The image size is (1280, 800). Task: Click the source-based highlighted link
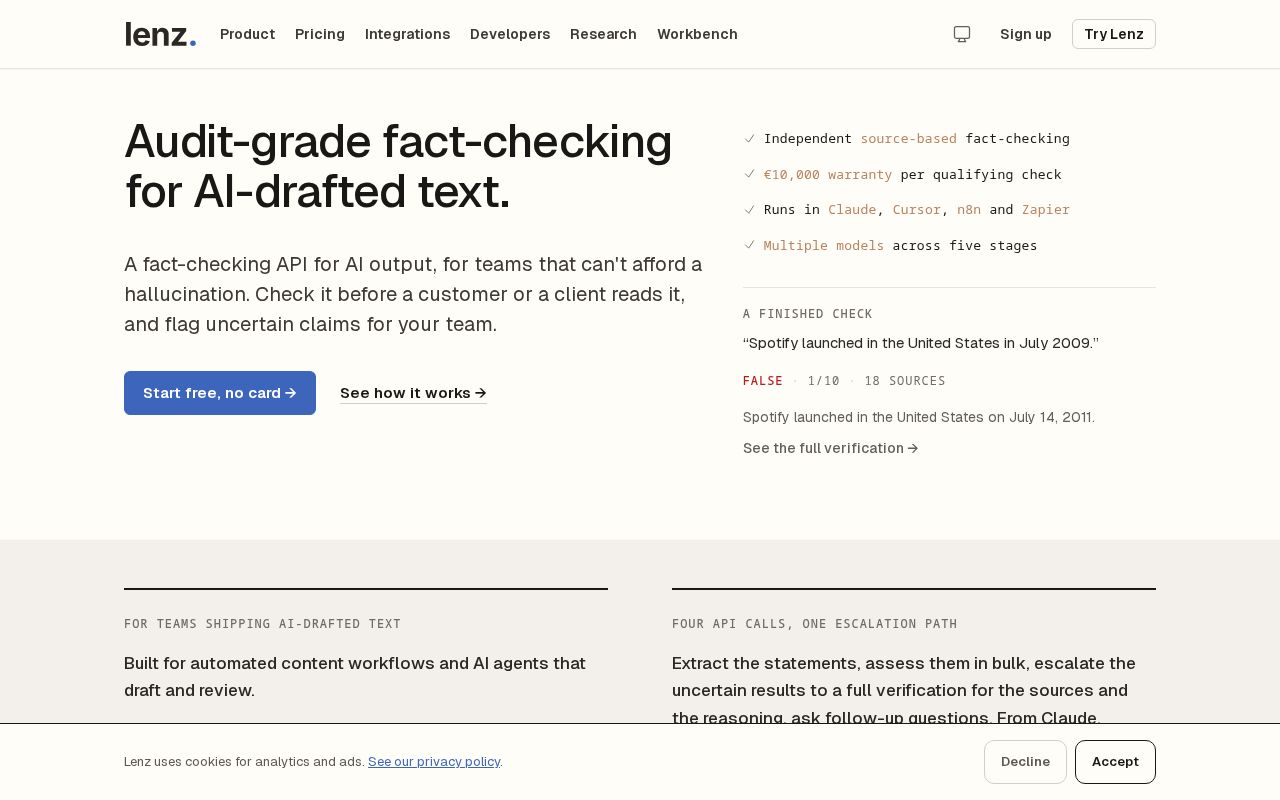coord(908,138)
